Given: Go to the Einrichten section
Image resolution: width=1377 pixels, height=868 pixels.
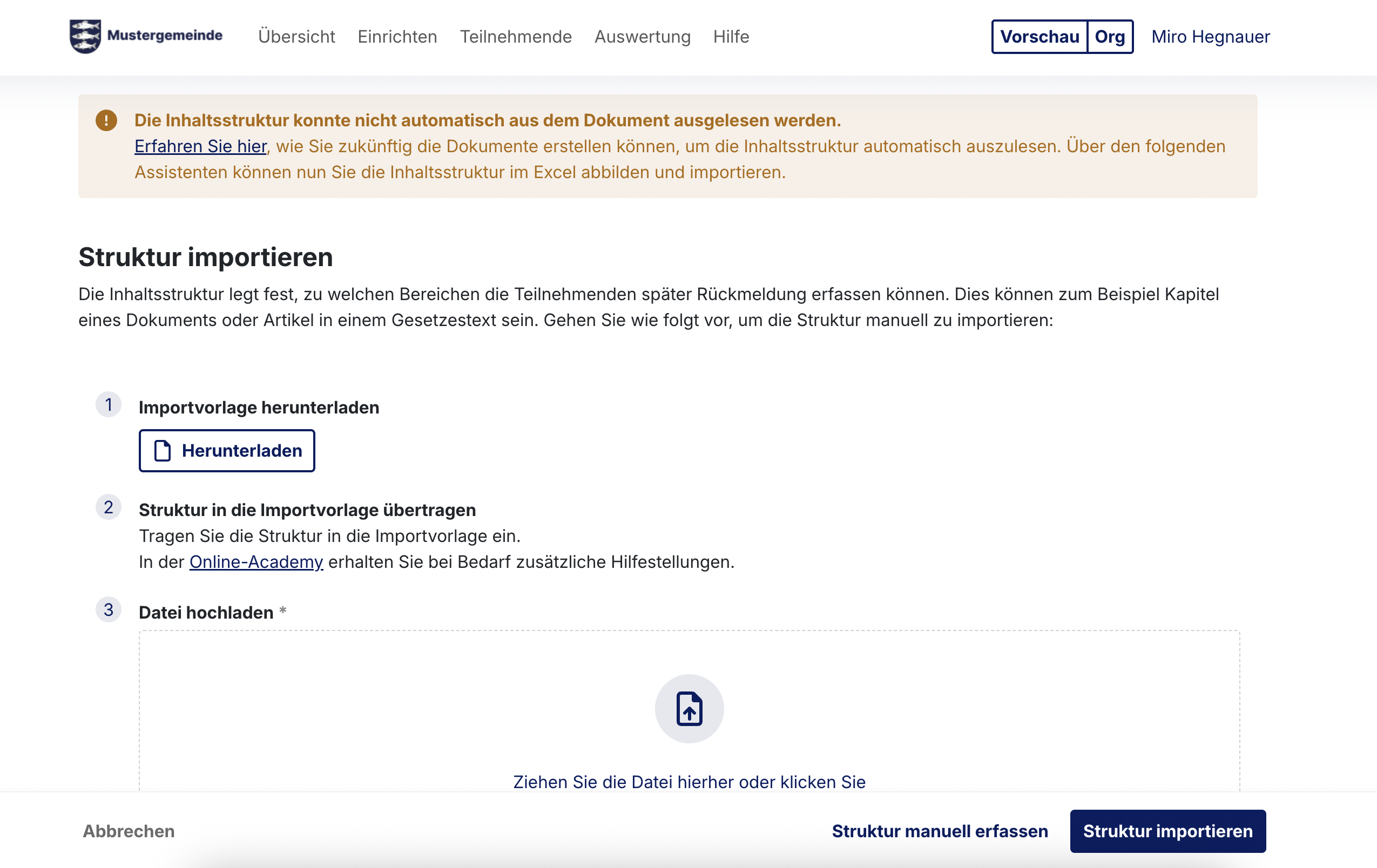Looking at the screenshot, I should click(x=397, y=37).
